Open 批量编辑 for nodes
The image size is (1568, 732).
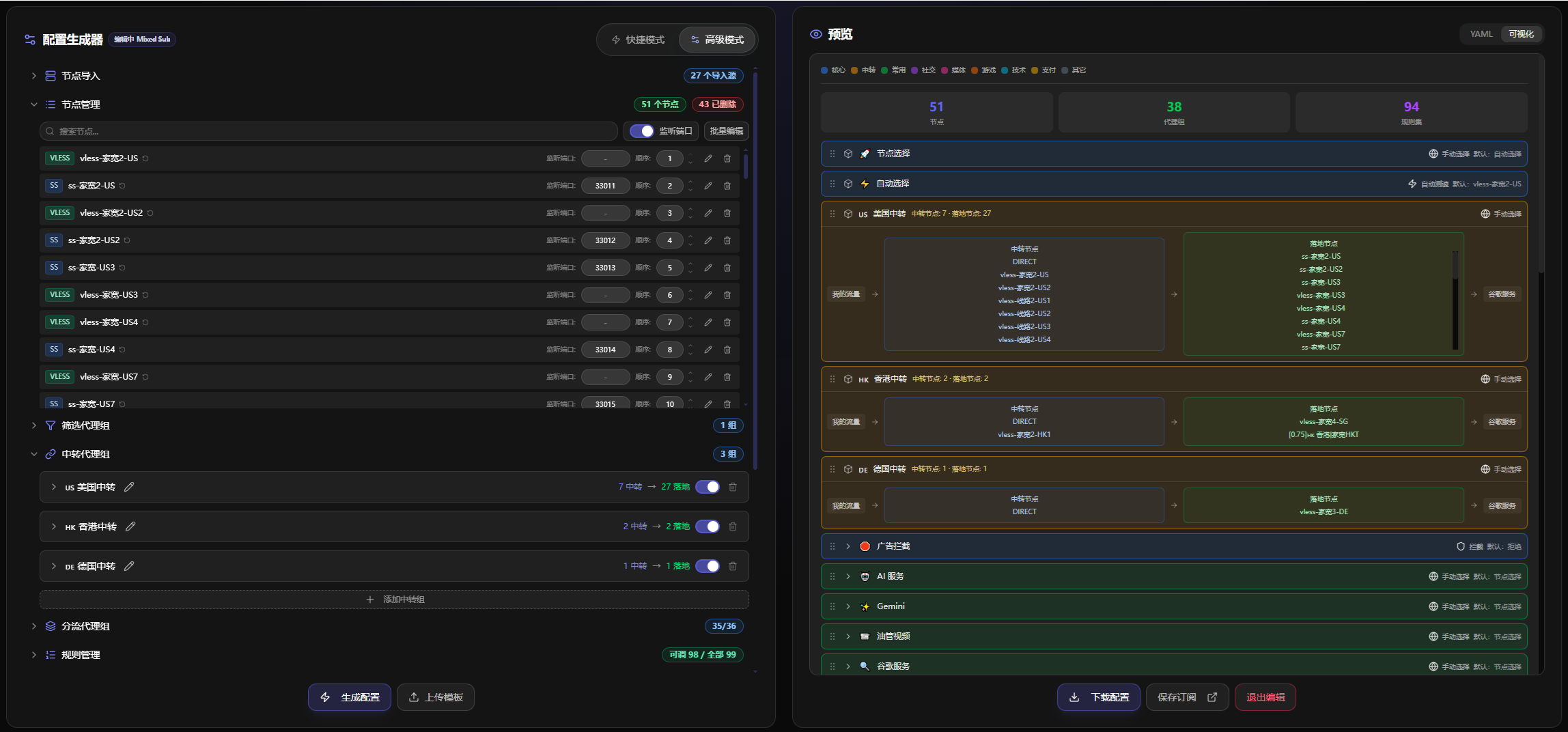727,131
